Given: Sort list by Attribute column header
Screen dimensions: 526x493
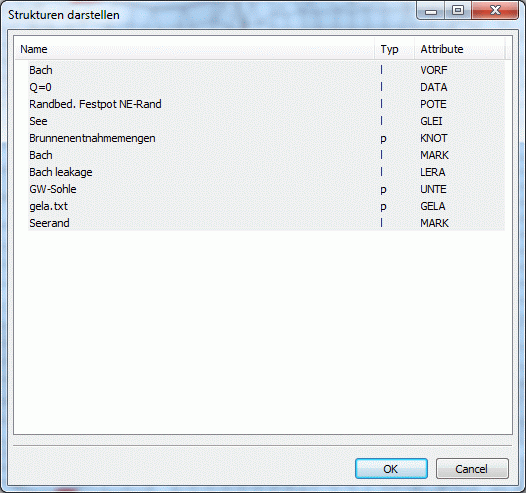Looking at the screenshot, I should [460, 49].
